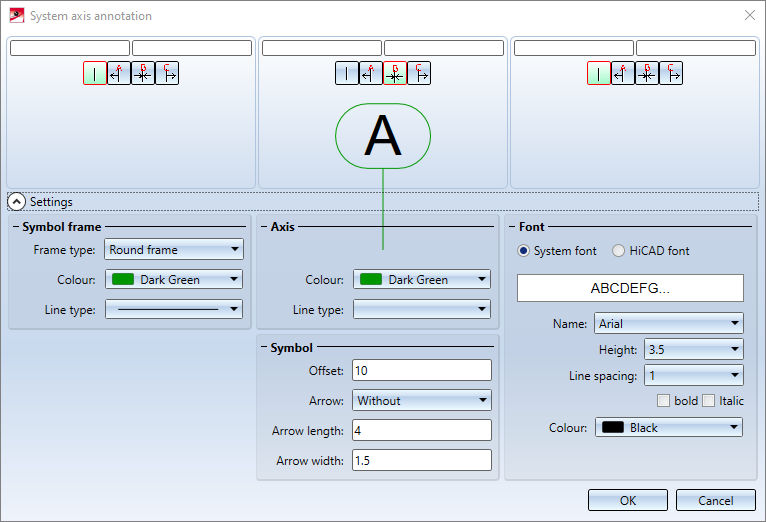Image resolution: width=766 pixels, height=522 pixels.
Task: Enable the Italic checkbox
Action: [708, 401]
